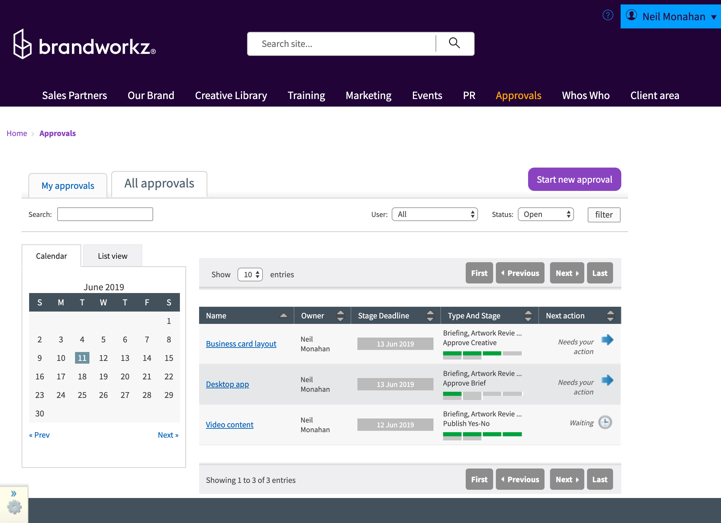Click the Search site input field
The image size is (721, 523).
pos(340,44)
